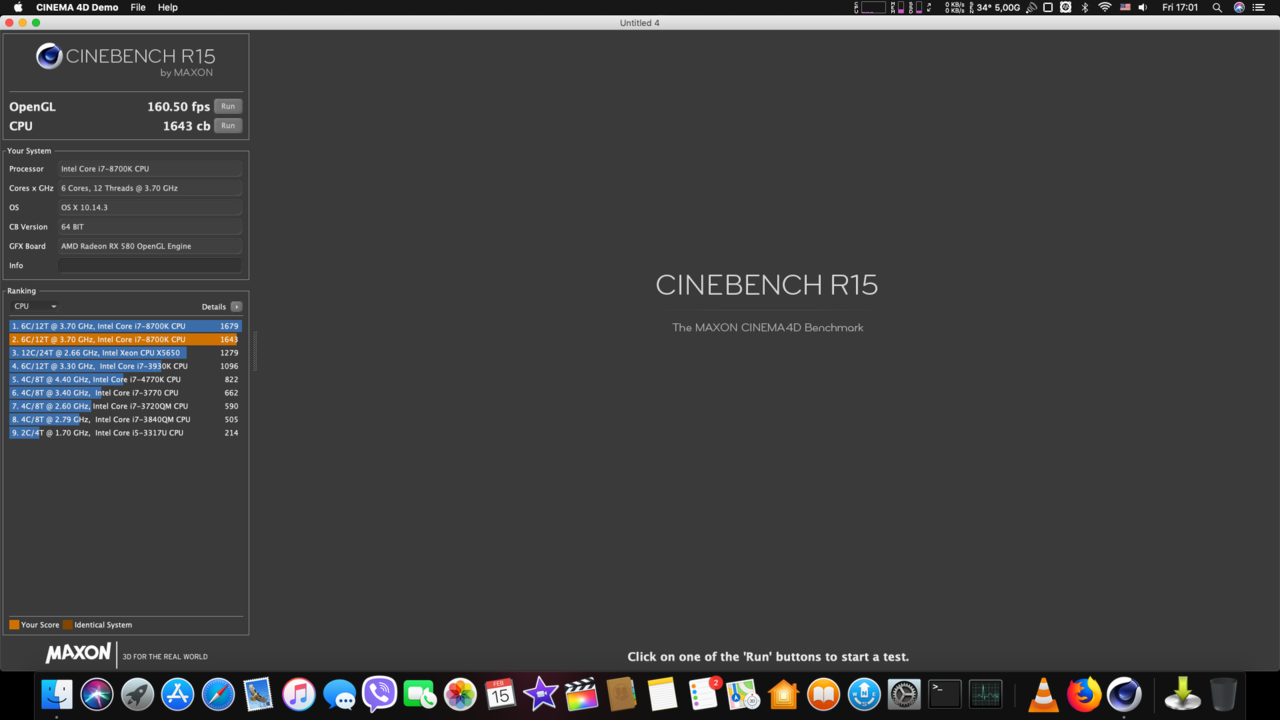Open Reminders with badge 2 in dock
The image size is (1280, 720).
[x=703, y=694]
